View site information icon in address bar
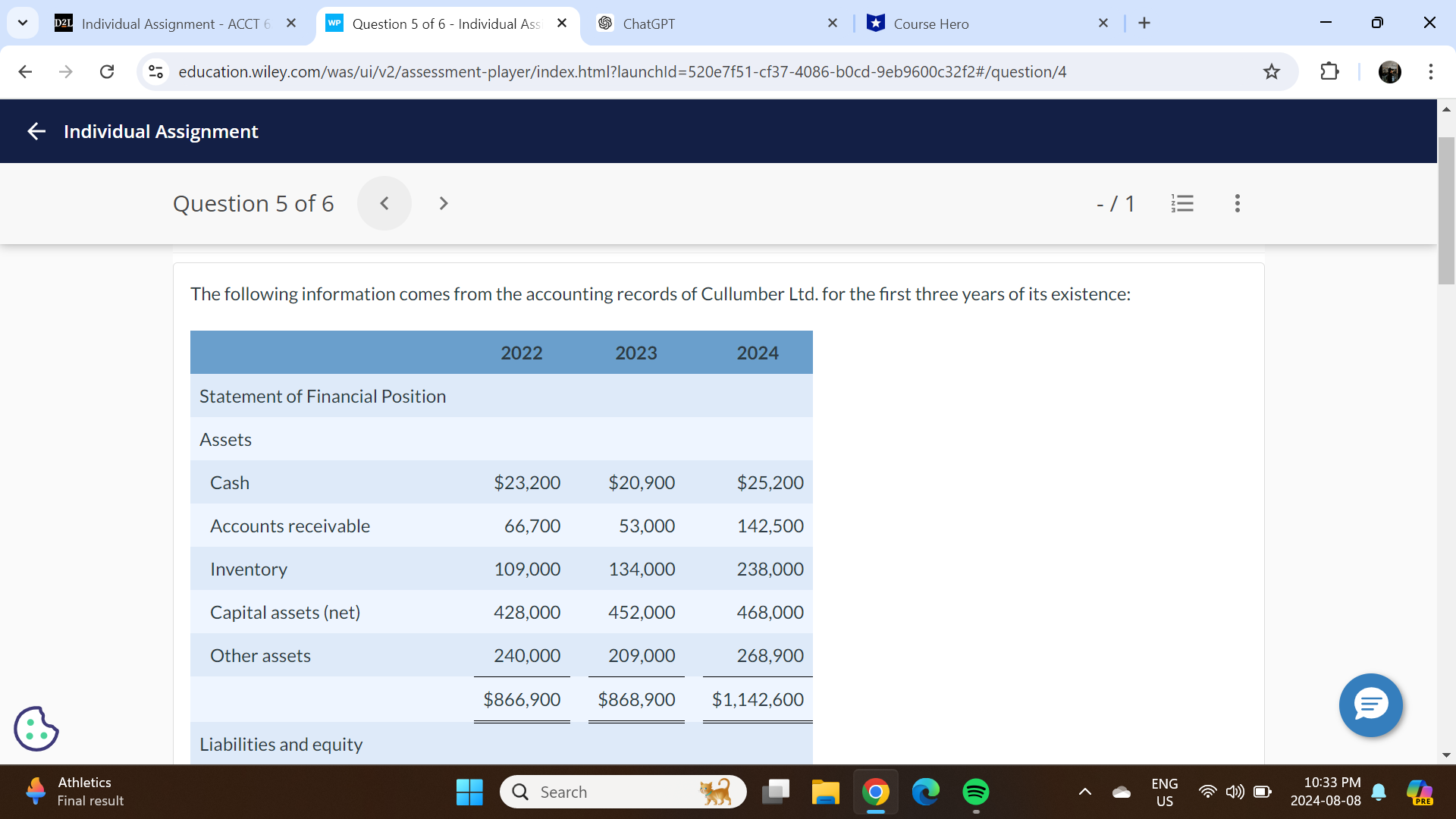The width and height of the screenshot is (1456, 819). [x=155, y=71]
